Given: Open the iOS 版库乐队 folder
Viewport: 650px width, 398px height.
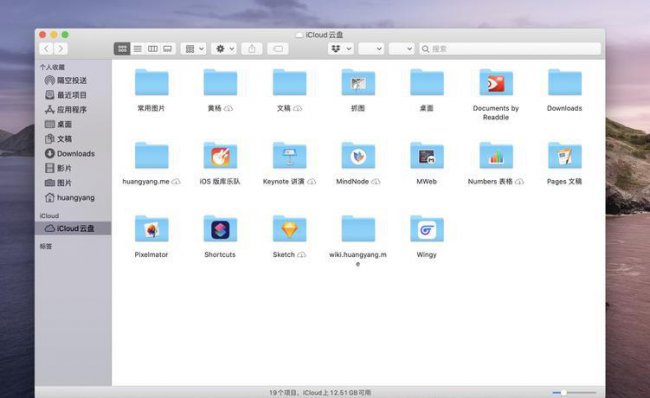Looking at the screenshot, I should (220, 155).
